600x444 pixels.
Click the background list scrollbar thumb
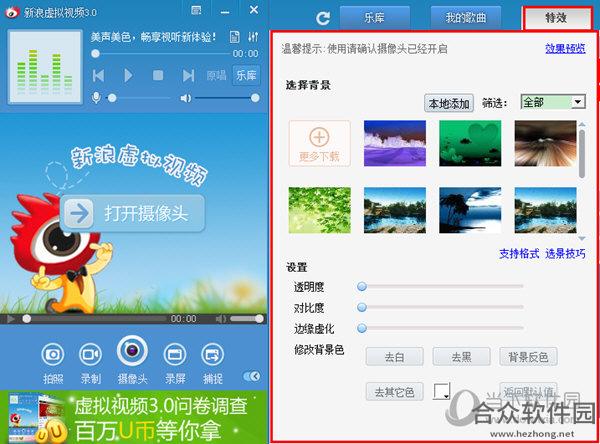(x=582, y=154)
